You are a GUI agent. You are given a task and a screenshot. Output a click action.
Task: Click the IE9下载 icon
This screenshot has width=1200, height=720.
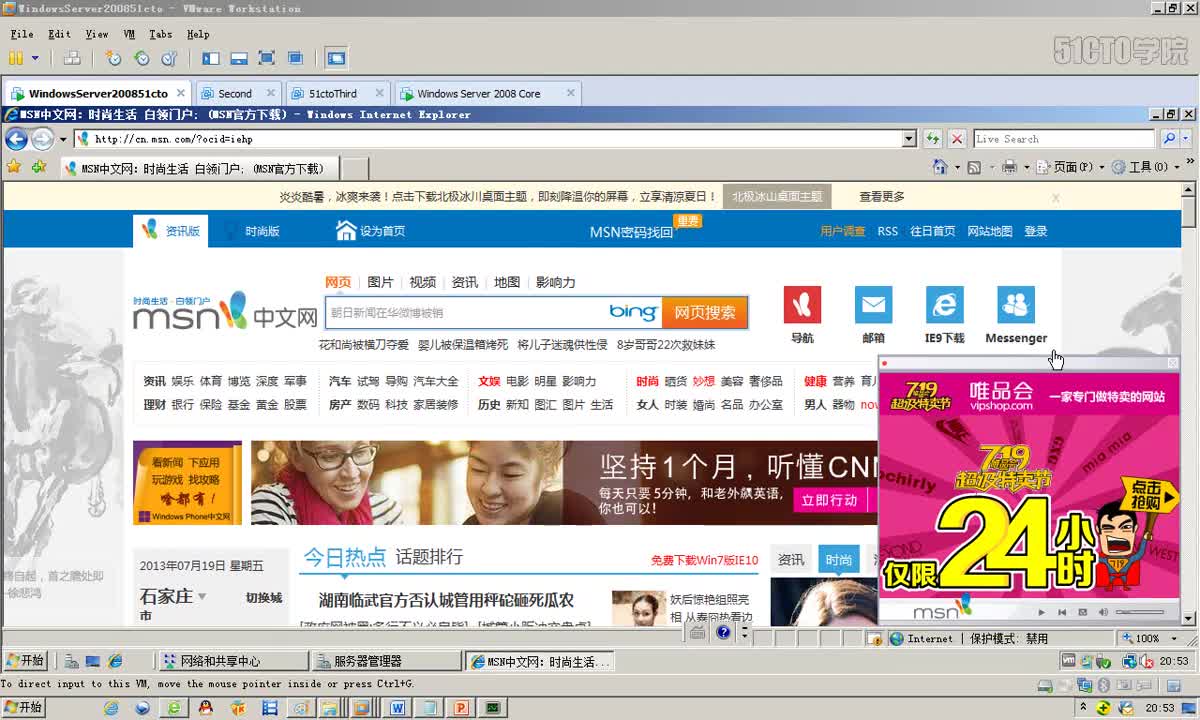(945, 305)
